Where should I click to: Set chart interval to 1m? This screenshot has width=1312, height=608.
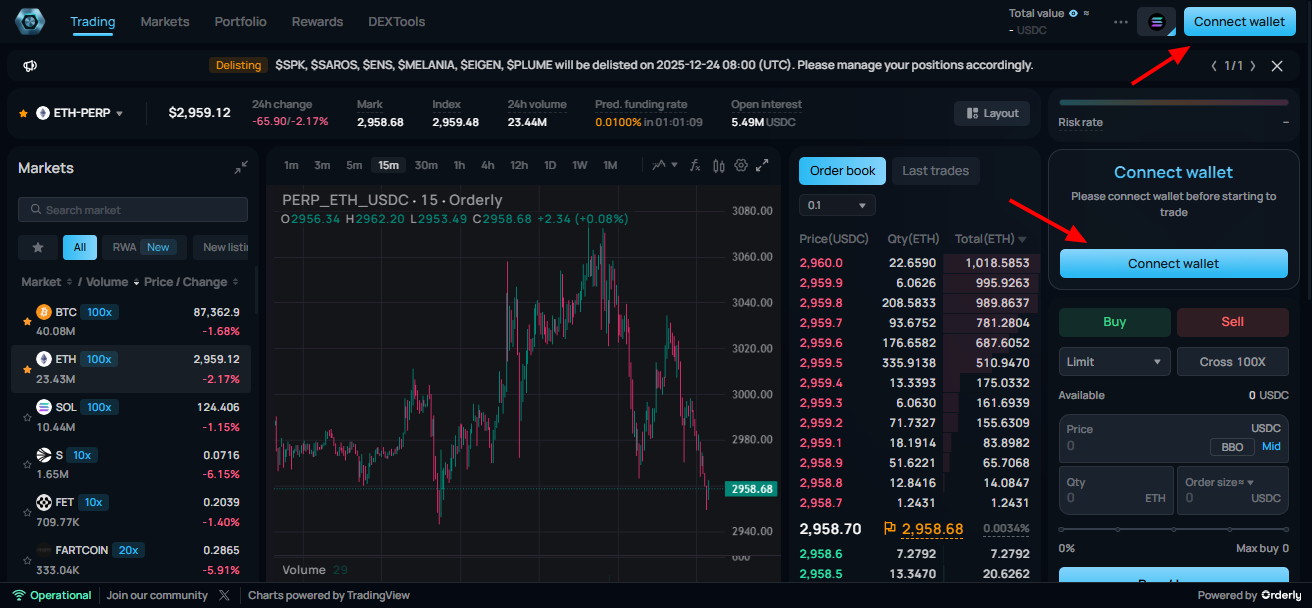coord(291,165)
